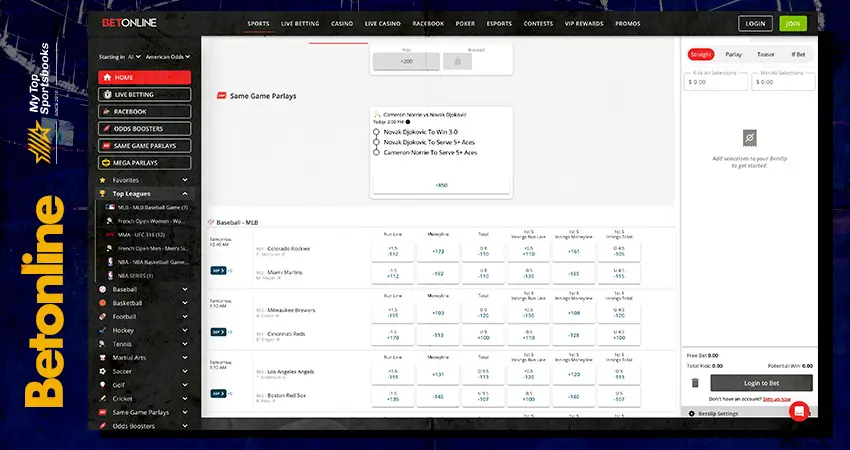The image size is (850, 450).
Task: Open the Same Game Parlays sidebar button
Action: (144, 146)
